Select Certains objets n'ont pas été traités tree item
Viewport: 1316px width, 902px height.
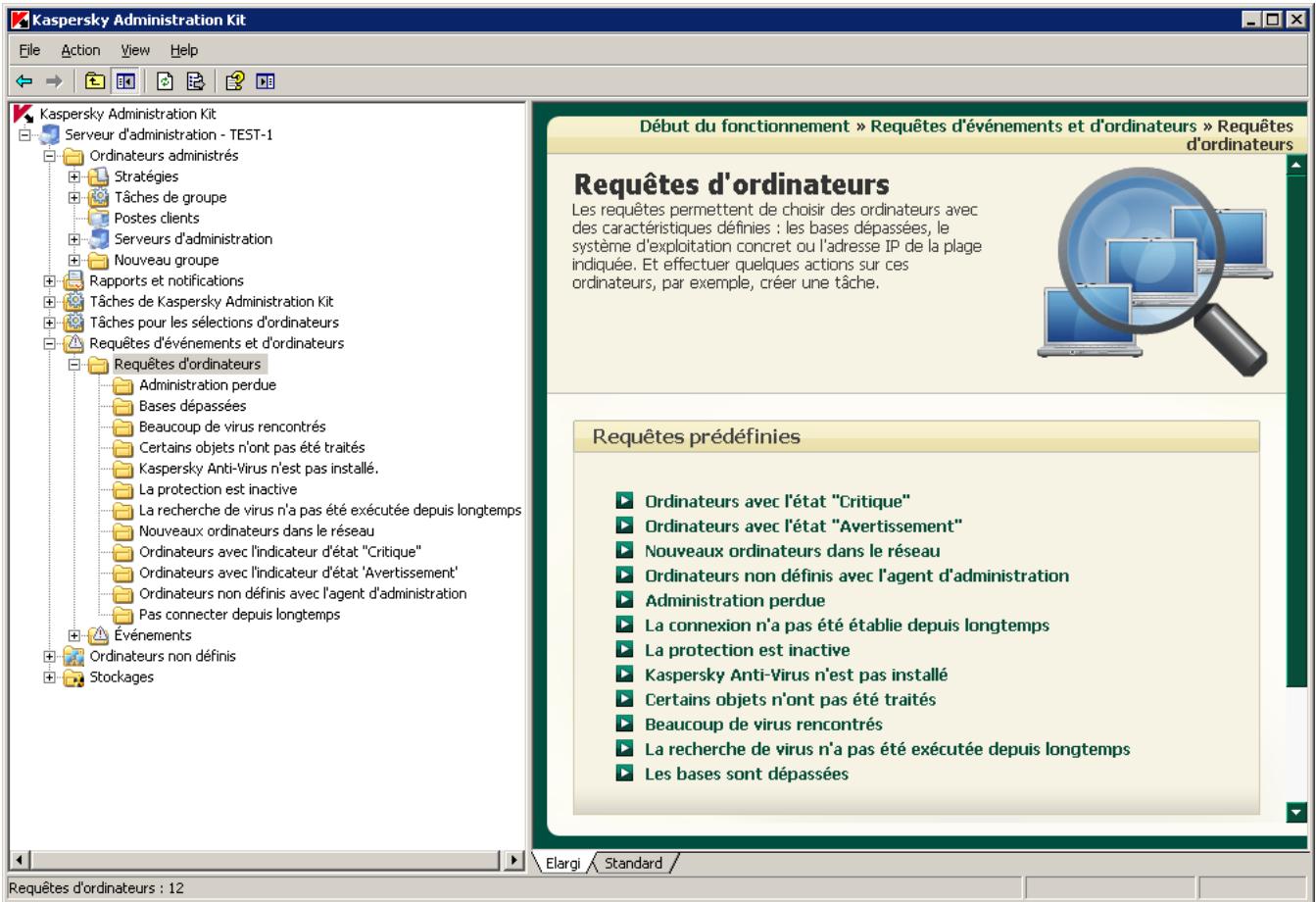[252, 447]
